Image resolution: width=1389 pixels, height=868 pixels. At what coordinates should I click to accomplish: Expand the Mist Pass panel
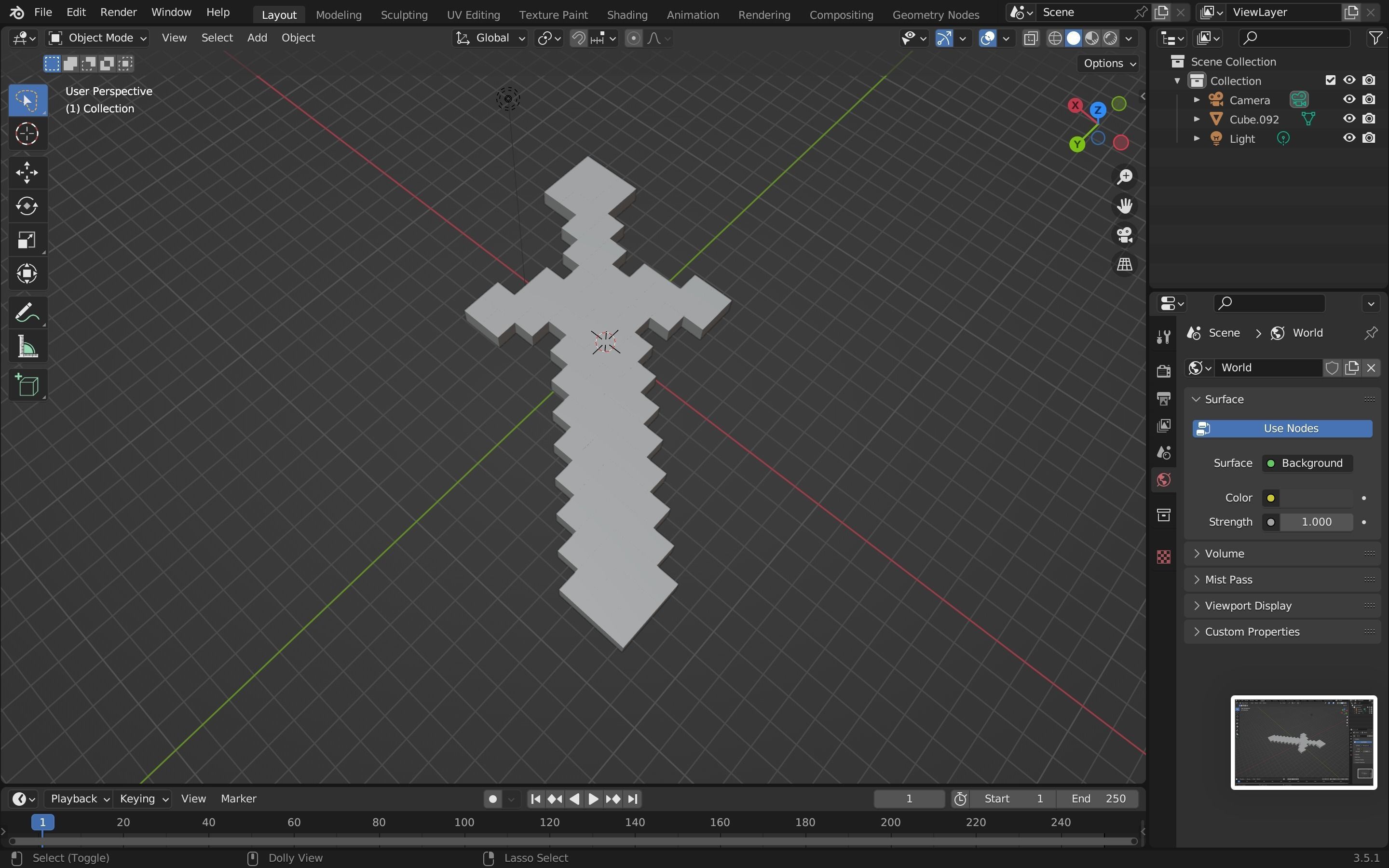(x=1282, y=580)
